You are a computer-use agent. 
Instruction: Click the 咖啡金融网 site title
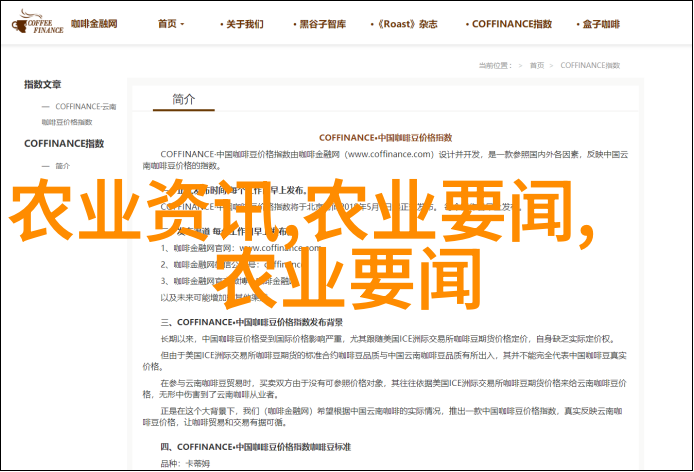pos(94,23)
